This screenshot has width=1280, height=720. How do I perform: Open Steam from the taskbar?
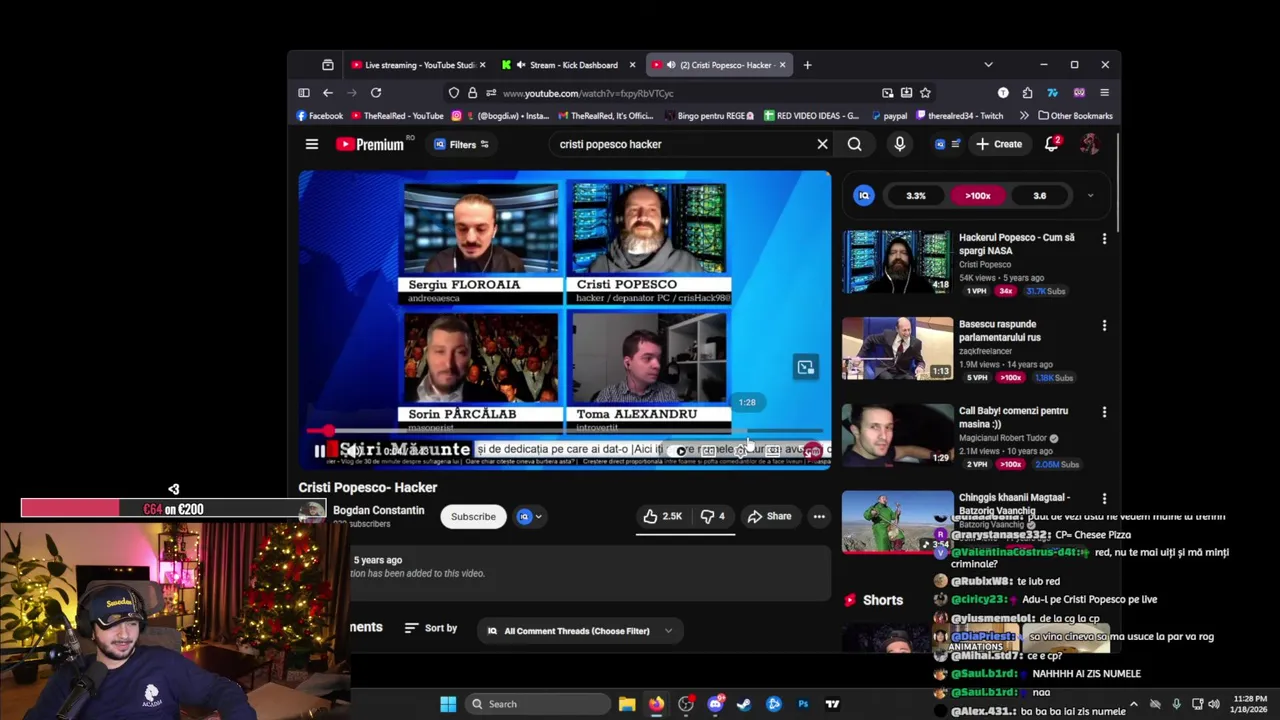pos(744,704)
